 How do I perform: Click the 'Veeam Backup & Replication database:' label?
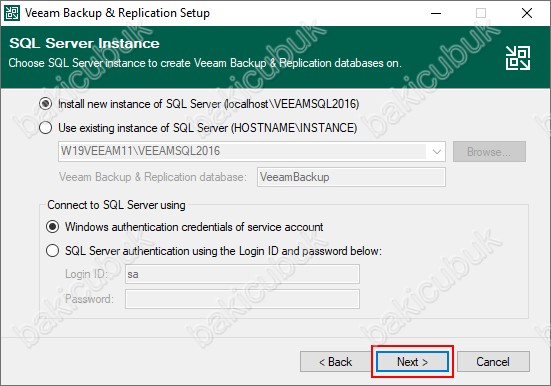coord(153,177)
